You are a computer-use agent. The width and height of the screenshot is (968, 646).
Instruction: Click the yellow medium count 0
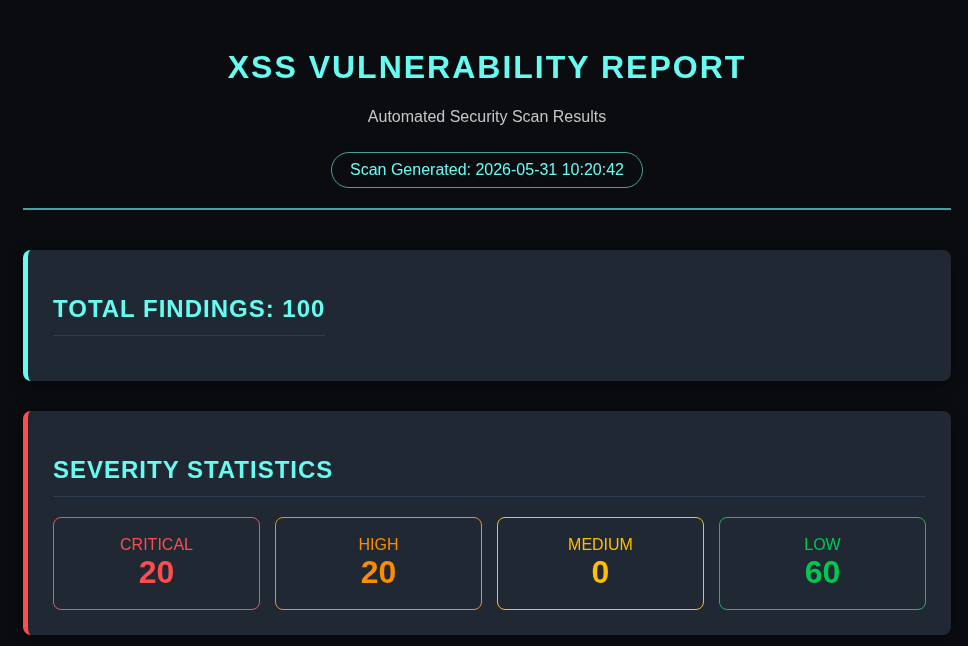point(600,573)
